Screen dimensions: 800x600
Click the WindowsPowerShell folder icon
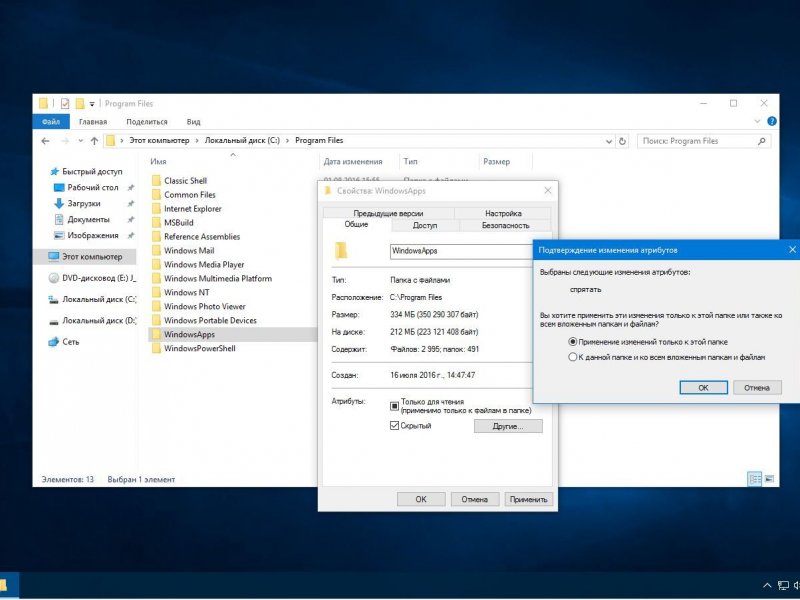tap(156, 348)
